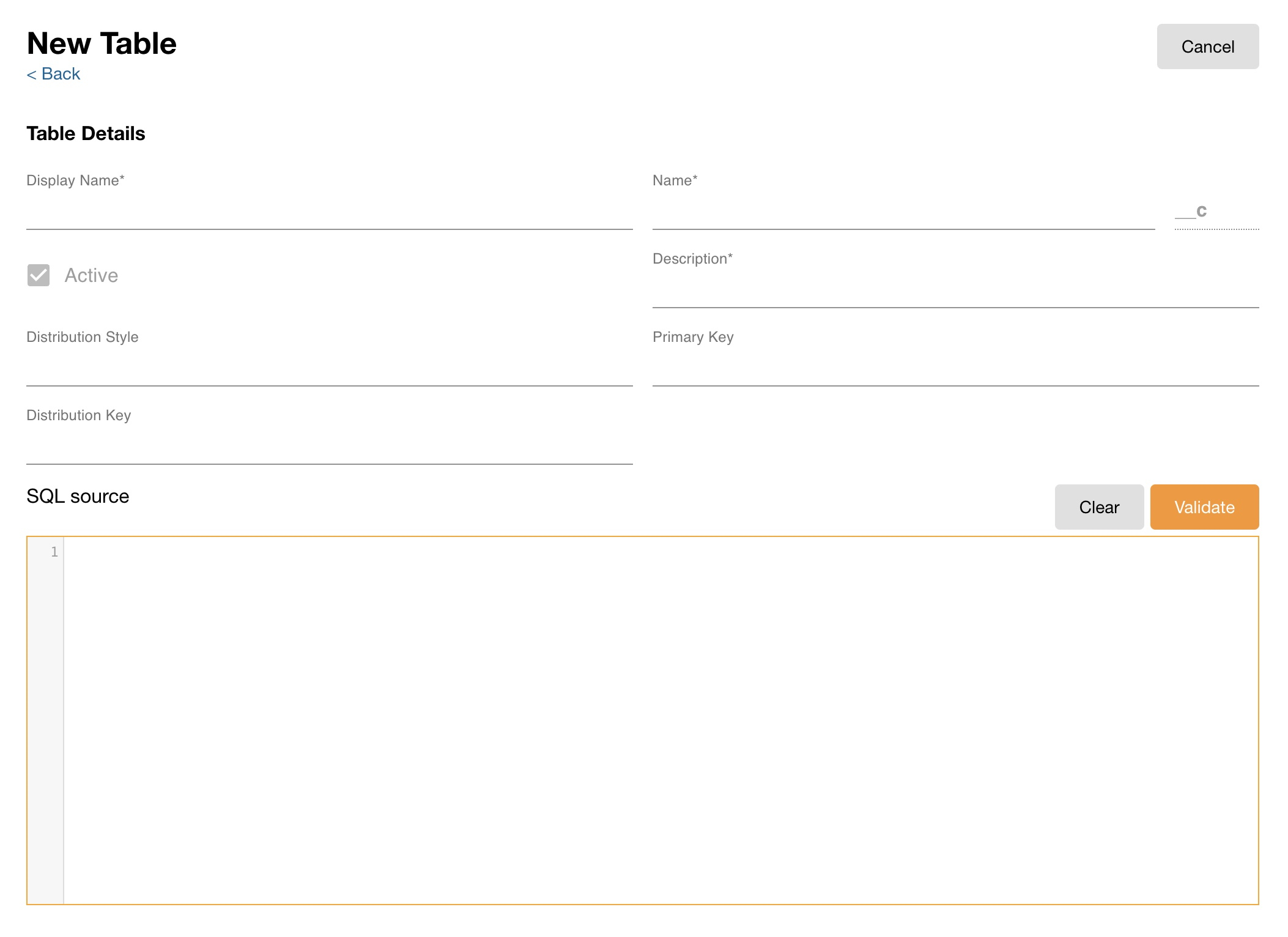This screenshot has width=1288, height=937.
Task: Click the orange Validate button
Action: [x=1204, y=507]
